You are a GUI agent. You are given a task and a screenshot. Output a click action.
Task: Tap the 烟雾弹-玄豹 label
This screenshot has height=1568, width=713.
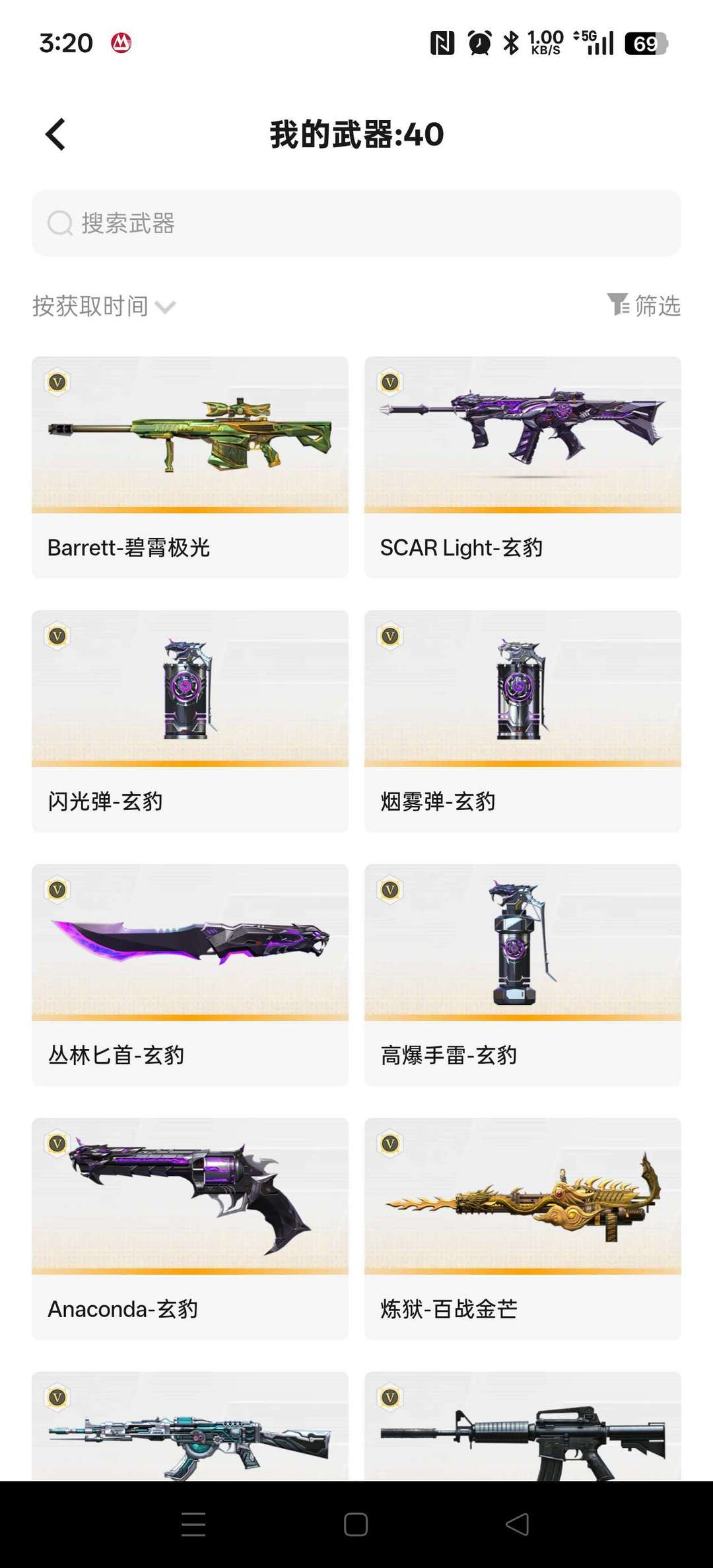tap(438, 801)
